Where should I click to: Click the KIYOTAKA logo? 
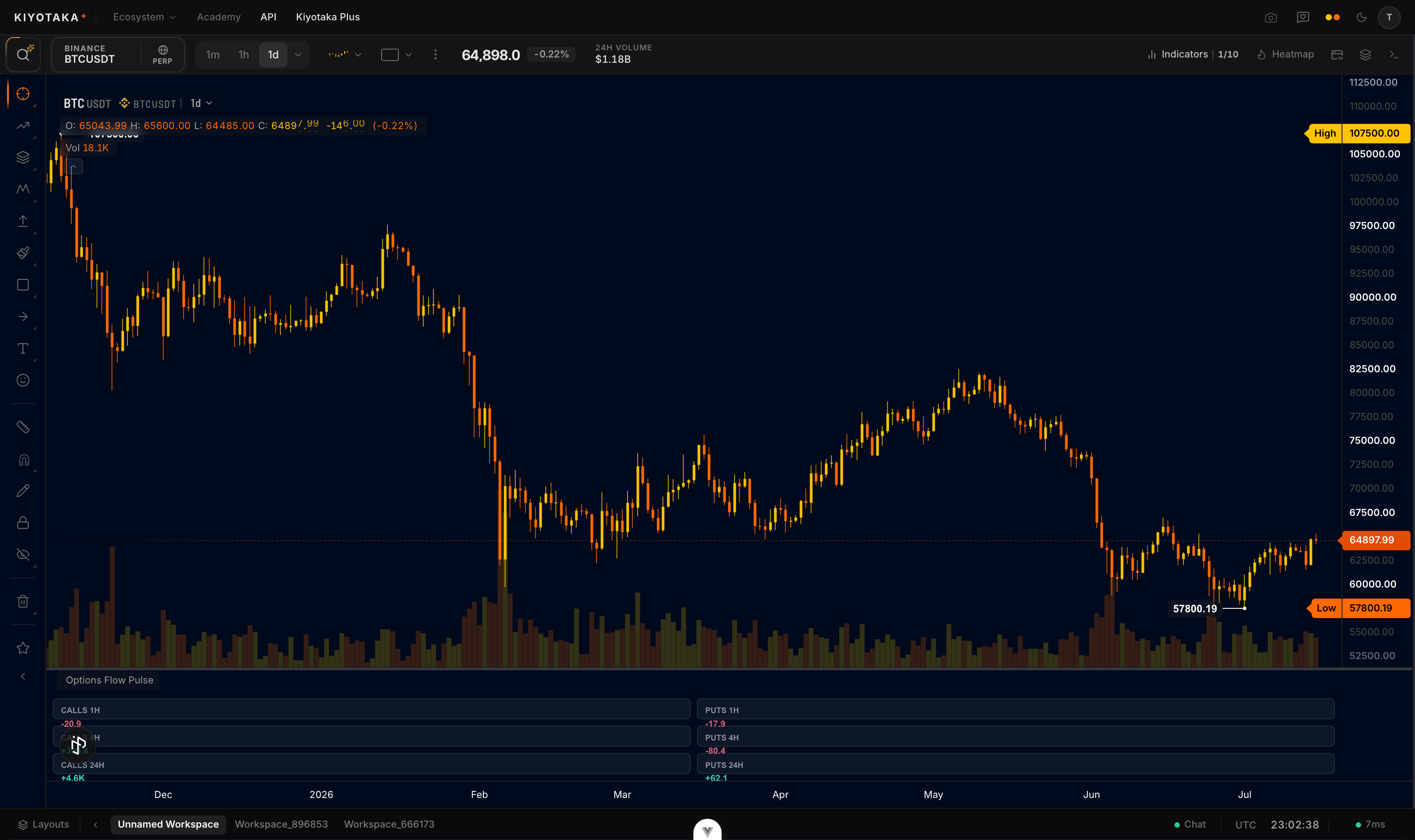click(50, 17)
